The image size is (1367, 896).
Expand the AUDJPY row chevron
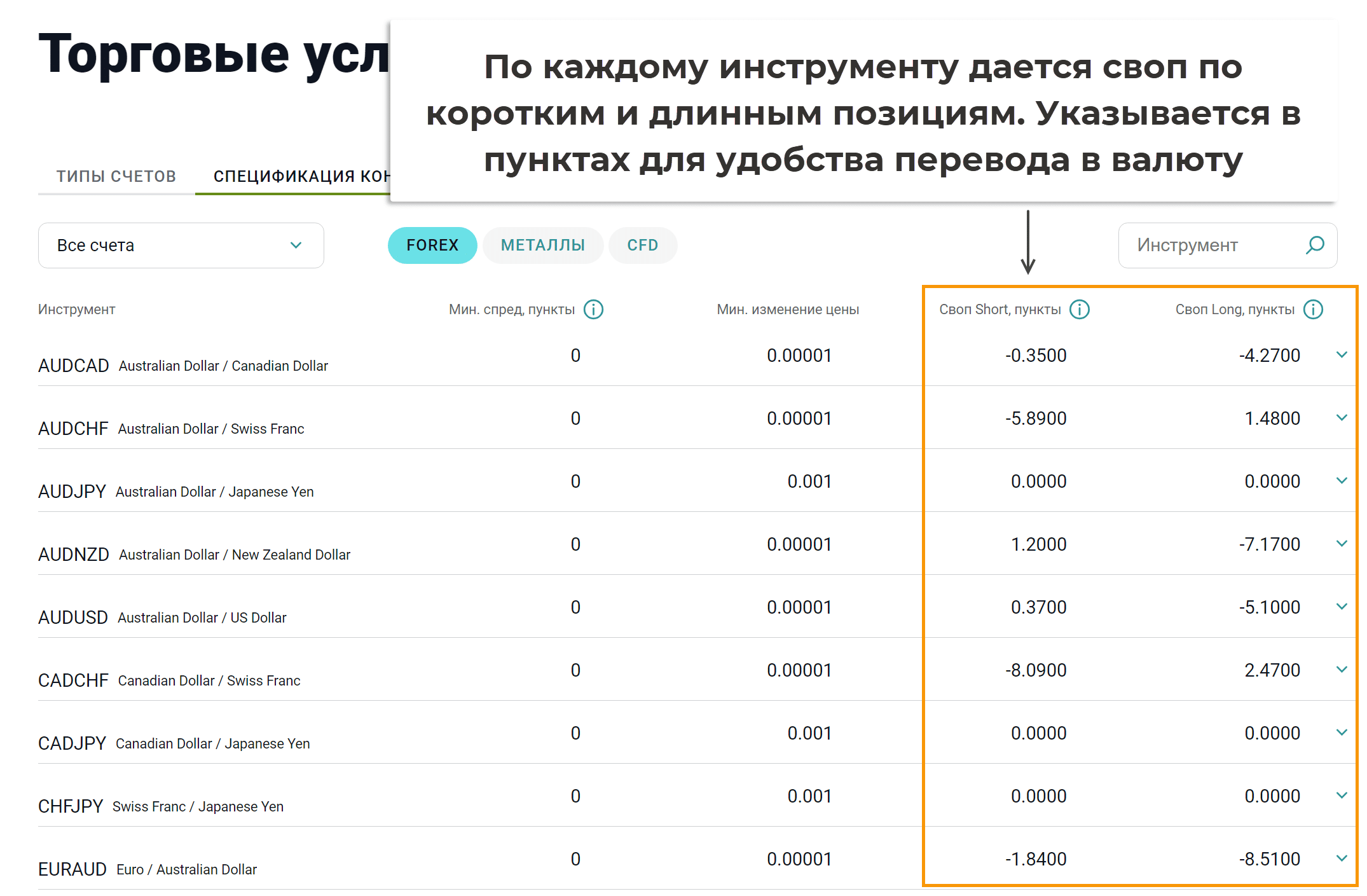point(1341,481)
